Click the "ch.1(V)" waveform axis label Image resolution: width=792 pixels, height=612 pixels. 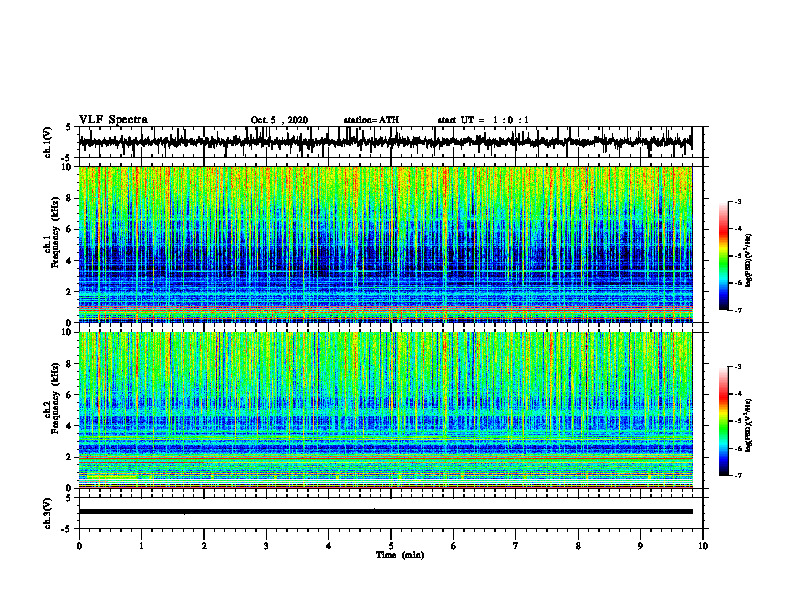[x=47, y=142]
